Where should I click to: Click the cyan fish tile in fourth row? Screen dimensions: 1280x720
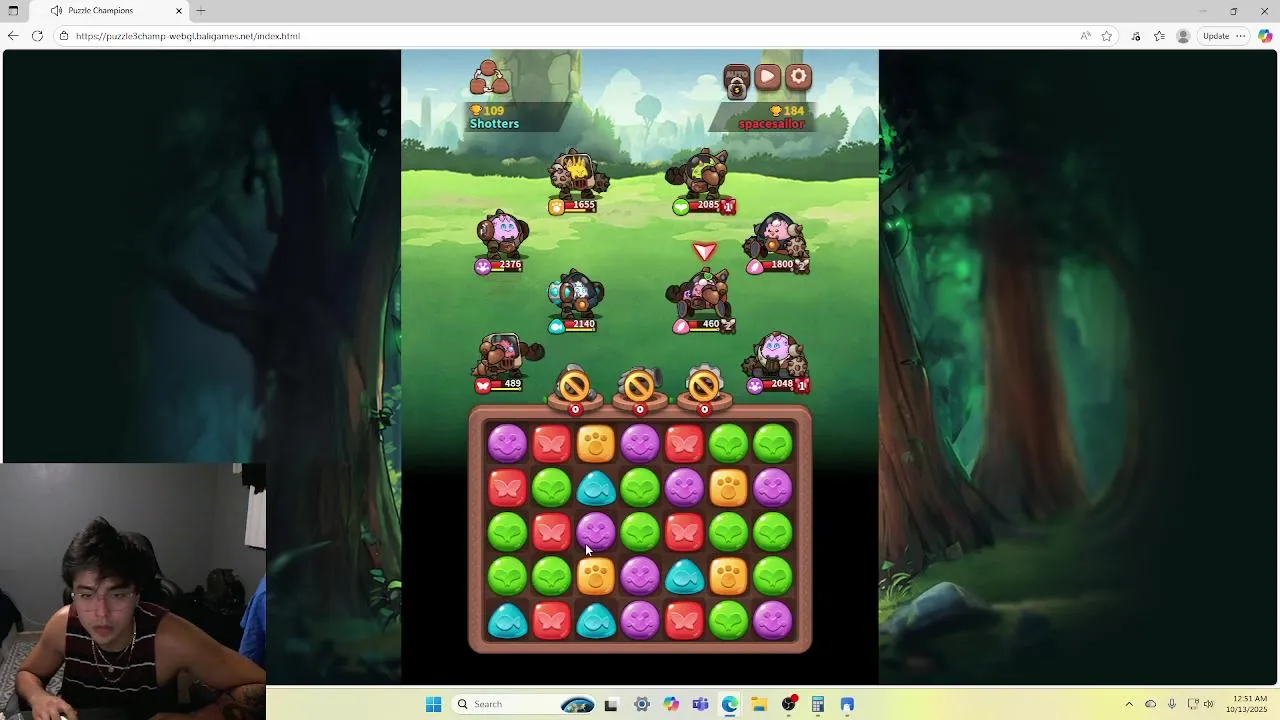point(685,576)
